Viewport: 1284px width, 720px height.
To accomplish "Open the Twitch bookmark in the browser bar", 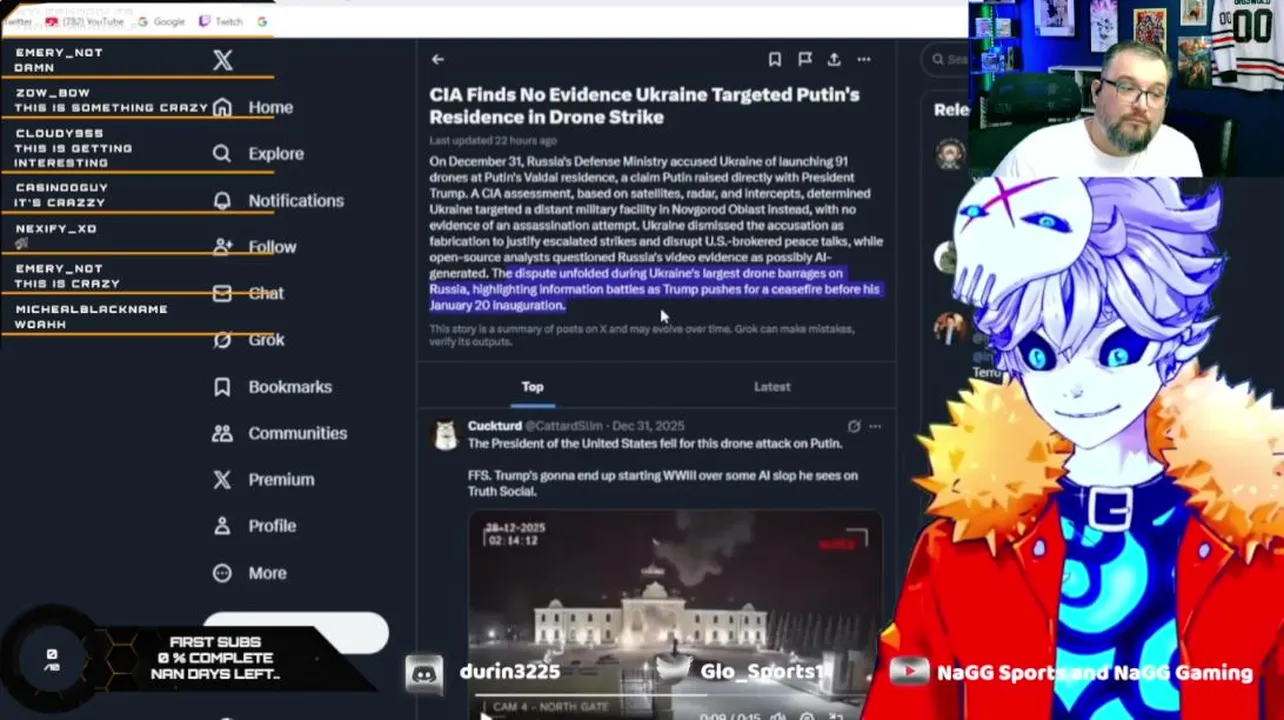I will pos(220,21).
